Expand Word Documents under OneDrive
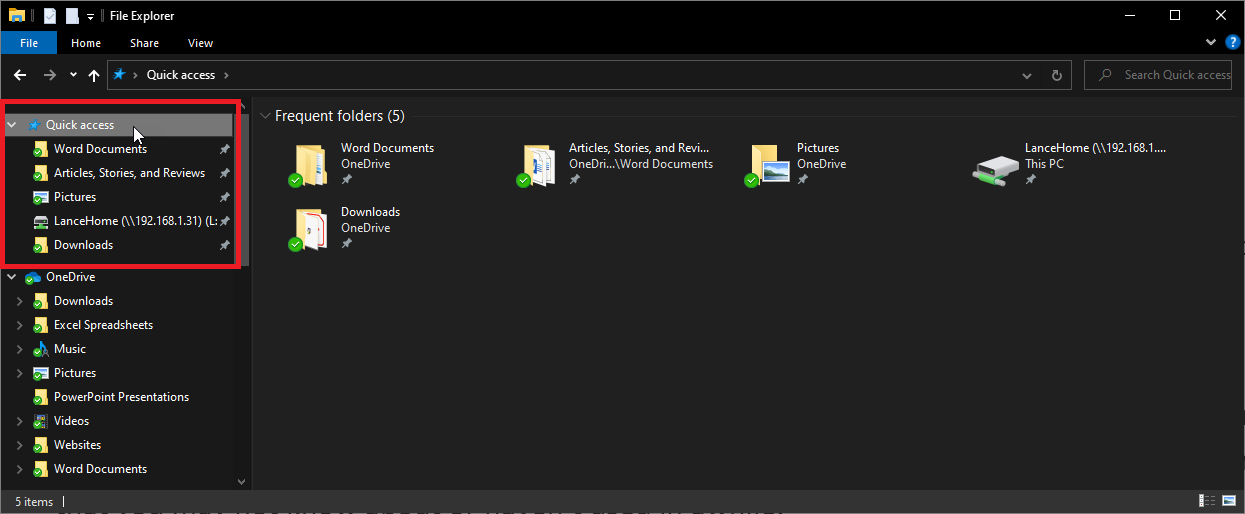 tap(19, 469)
